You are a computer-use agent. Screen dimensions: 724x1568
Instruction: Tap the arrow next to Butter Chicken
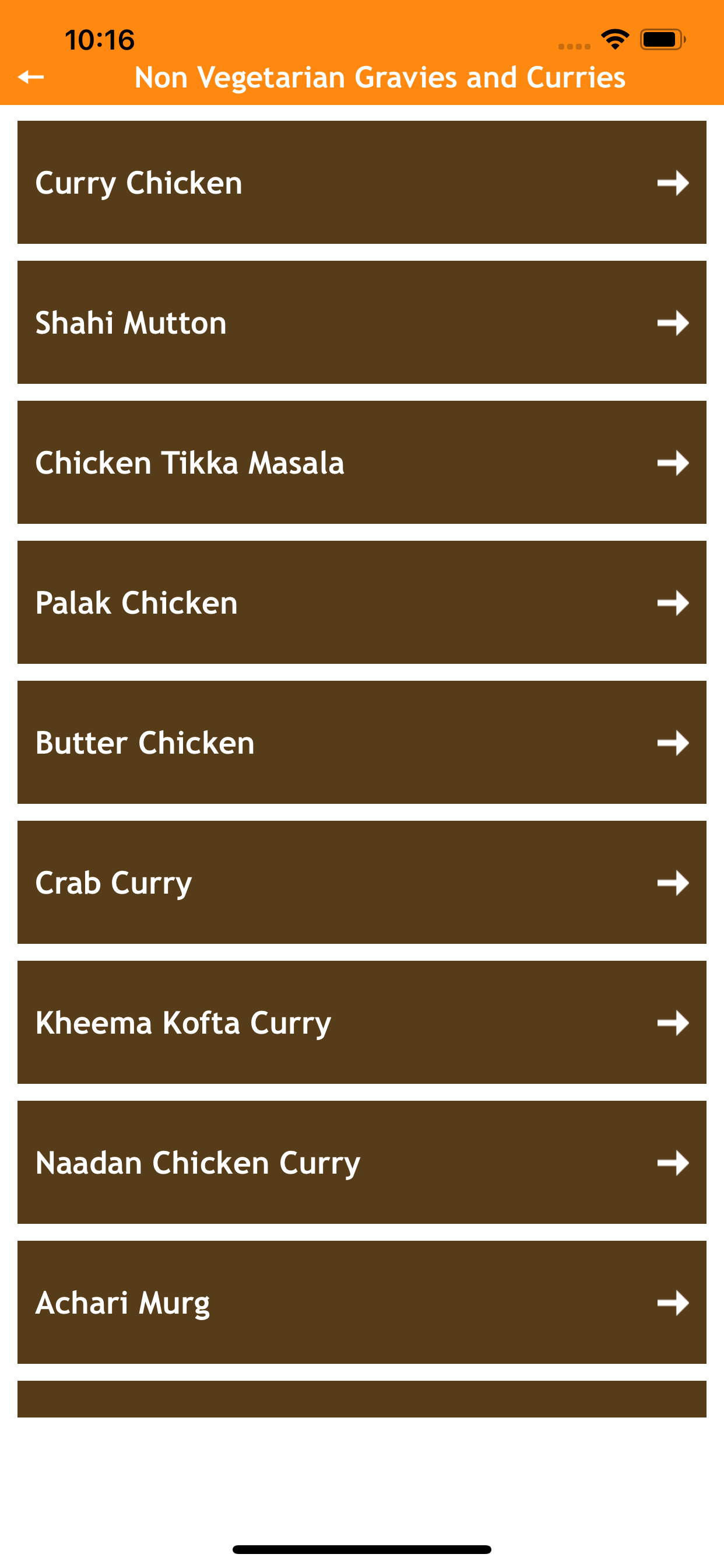672,743
